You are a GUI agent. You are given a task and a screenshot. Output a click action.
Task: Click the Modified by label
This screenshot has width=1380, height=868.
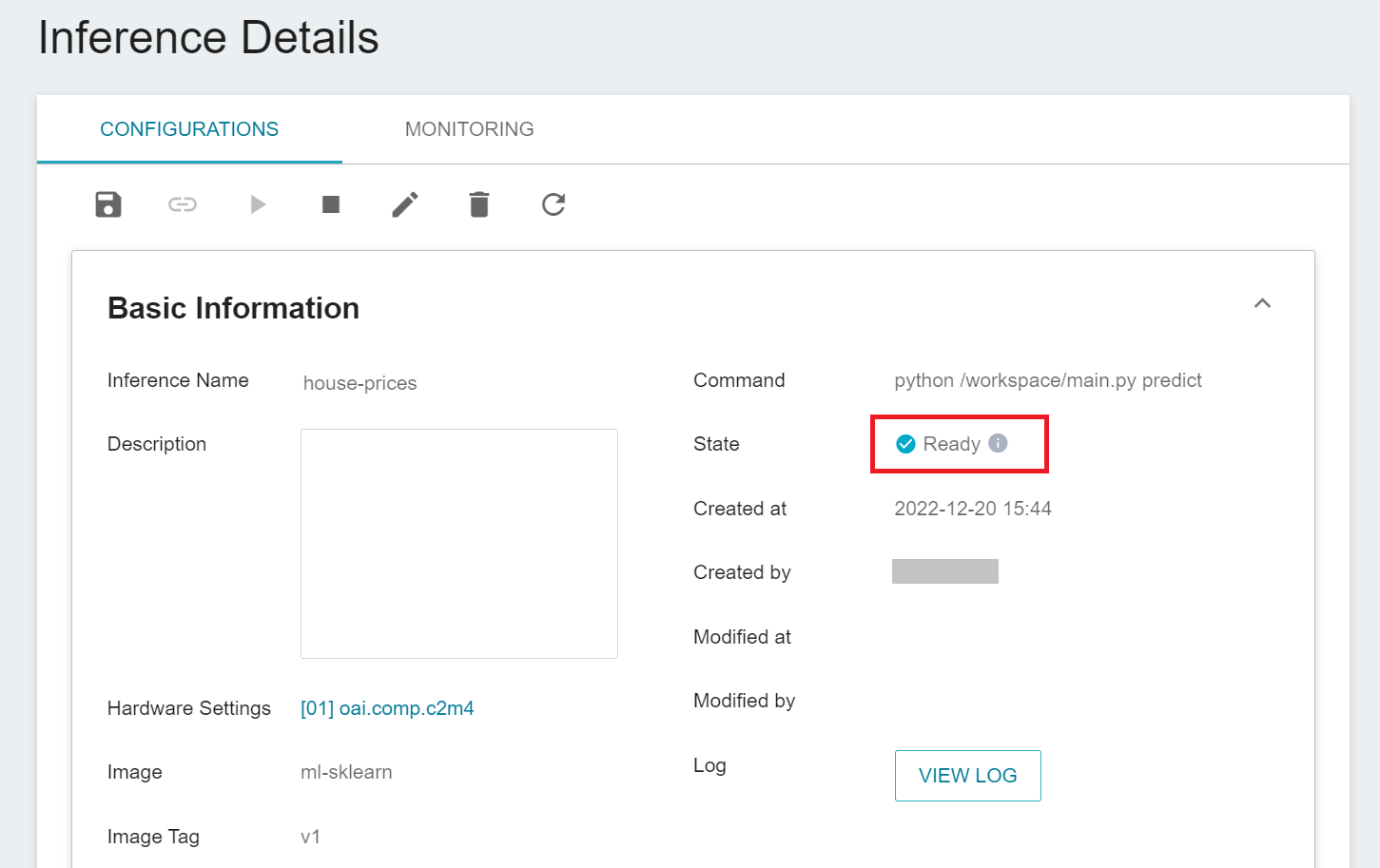[745, 701]
